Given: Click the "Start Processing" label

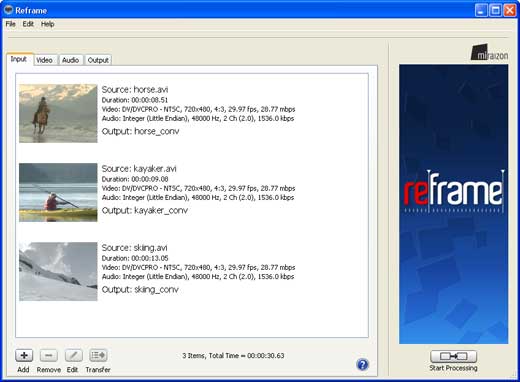Looking at the screenshot, I should coord(453,368).
